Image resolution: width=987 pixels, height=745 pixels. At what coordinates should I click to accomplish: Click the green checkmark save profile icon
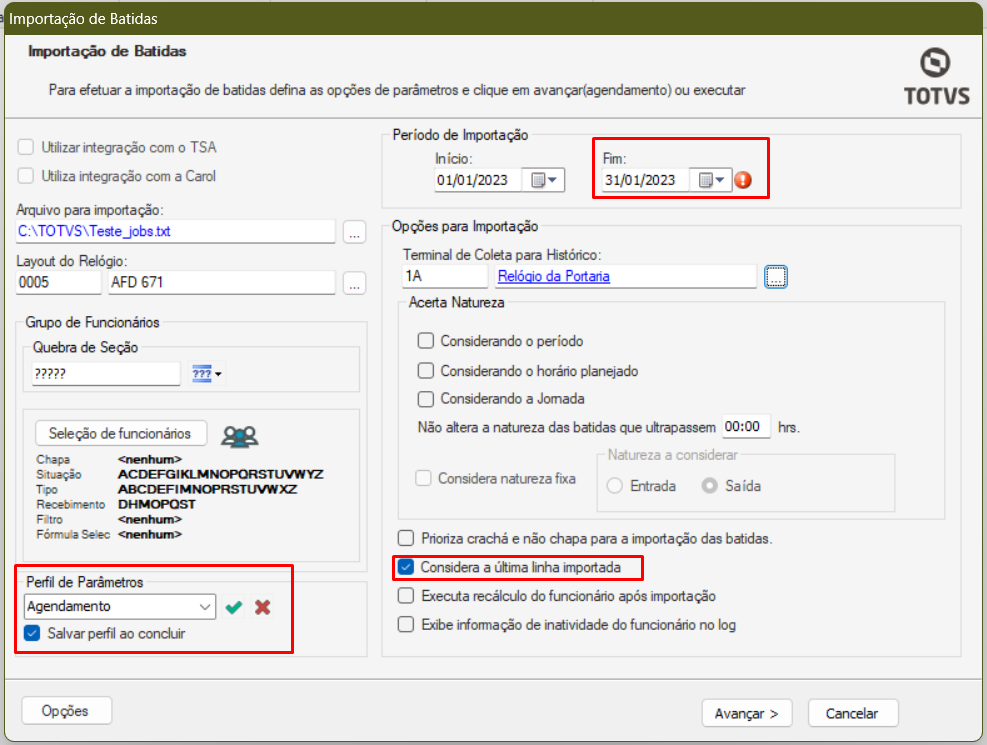pos(234,607)
